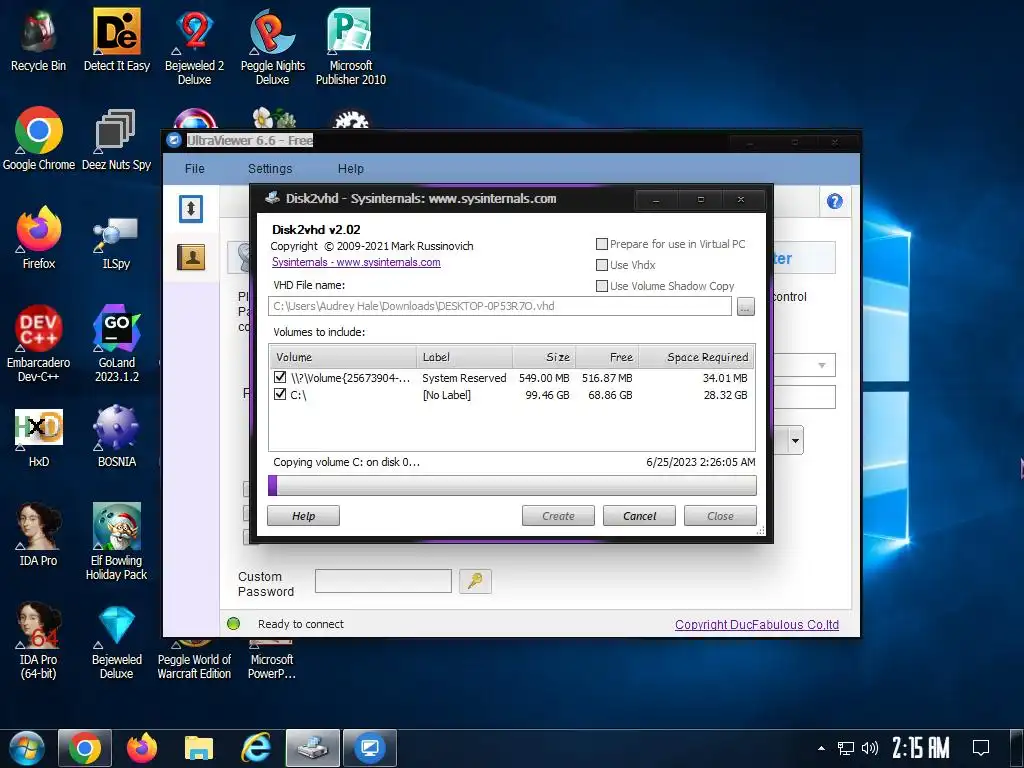Click the Custom Password input field

point(383,581)
